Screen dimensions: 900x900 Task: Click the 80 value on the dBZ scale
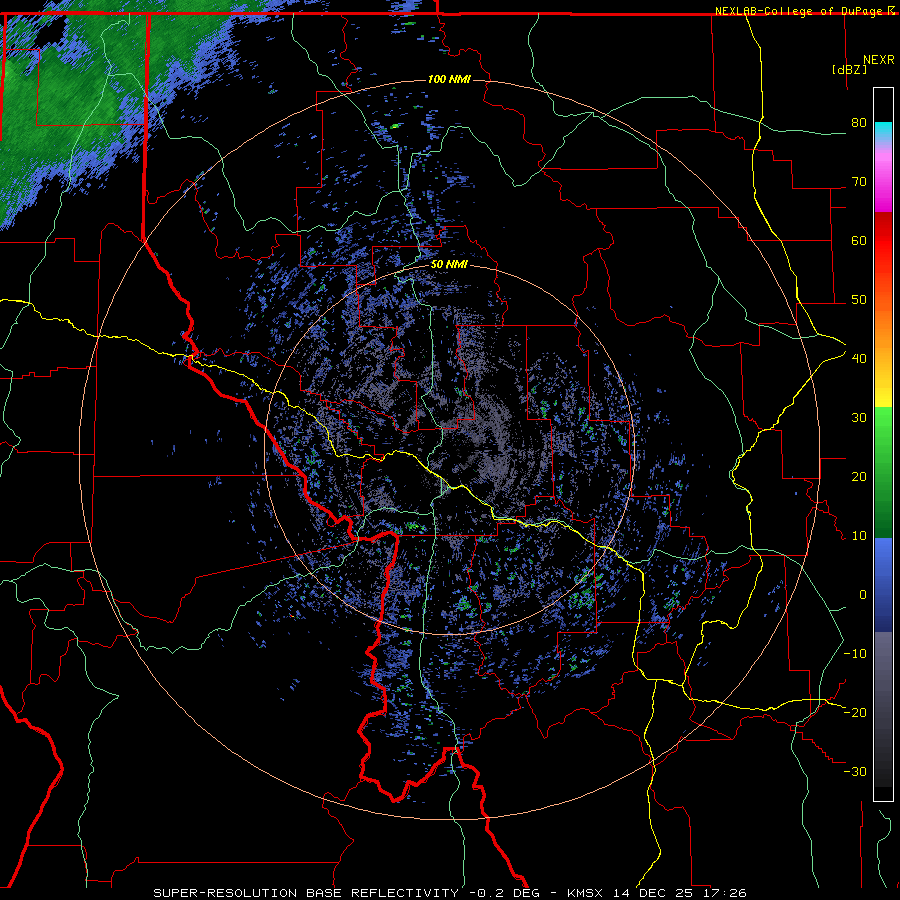[859, 123]
